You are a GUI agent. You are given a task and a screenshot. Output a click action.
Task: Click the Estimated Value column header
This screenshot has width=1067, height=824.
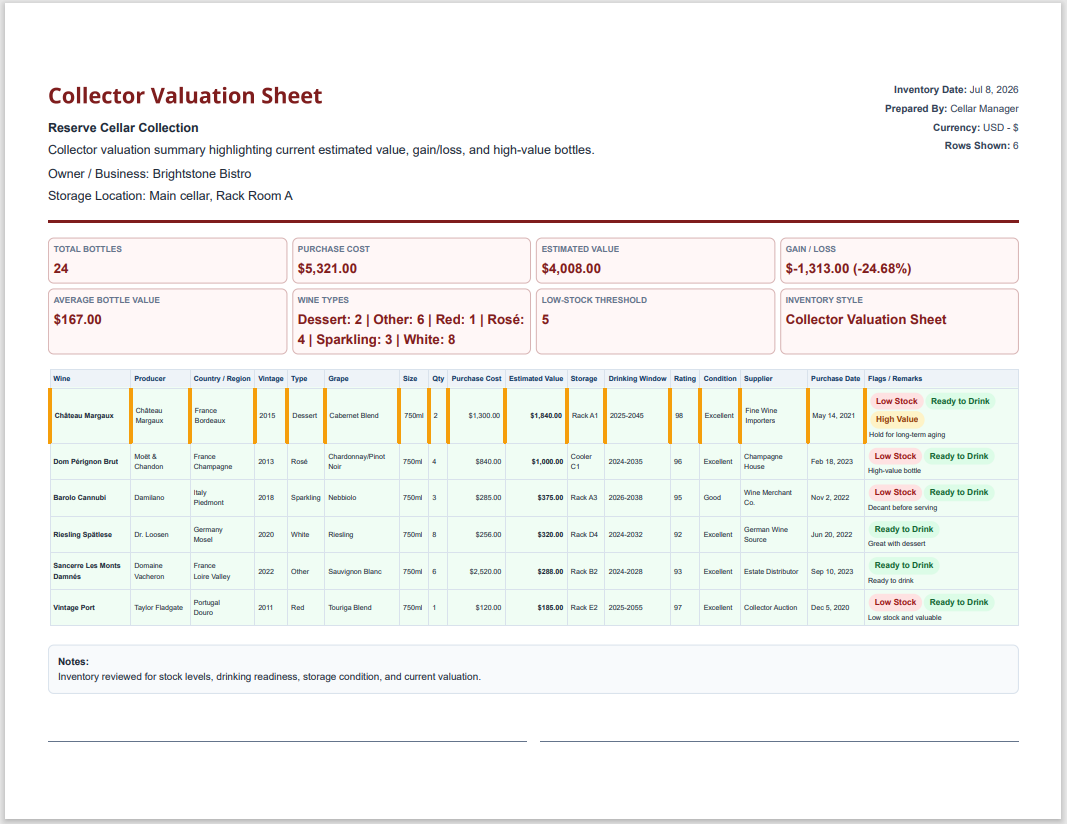(536, 378)
